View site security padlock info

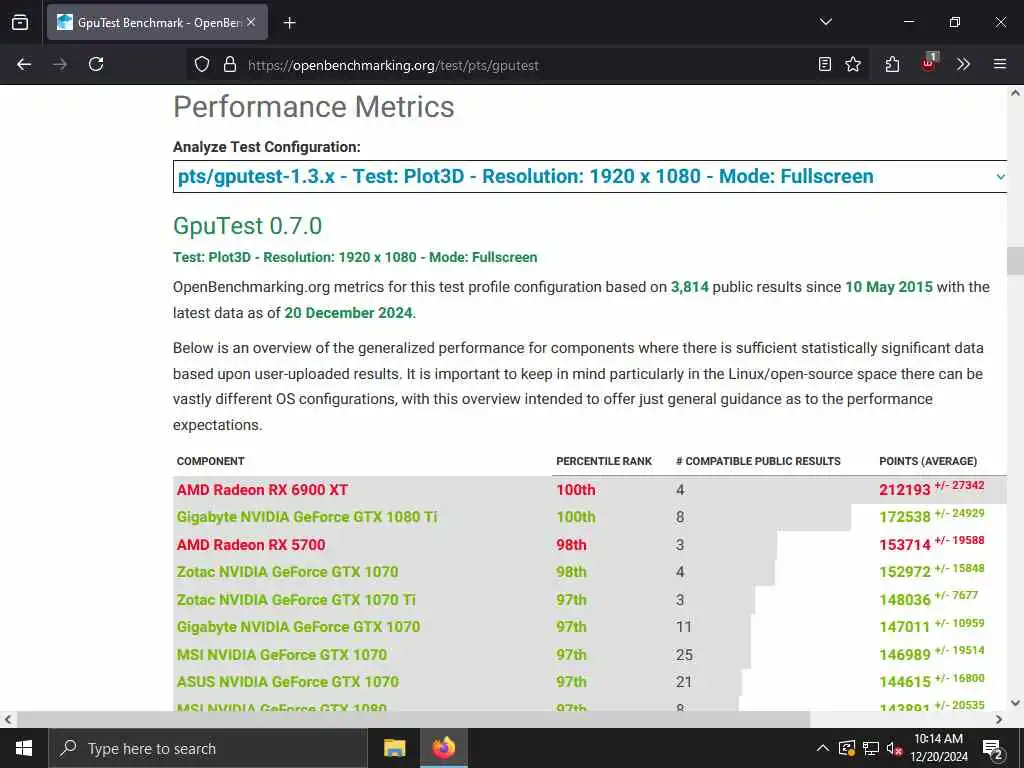(229, 65)
